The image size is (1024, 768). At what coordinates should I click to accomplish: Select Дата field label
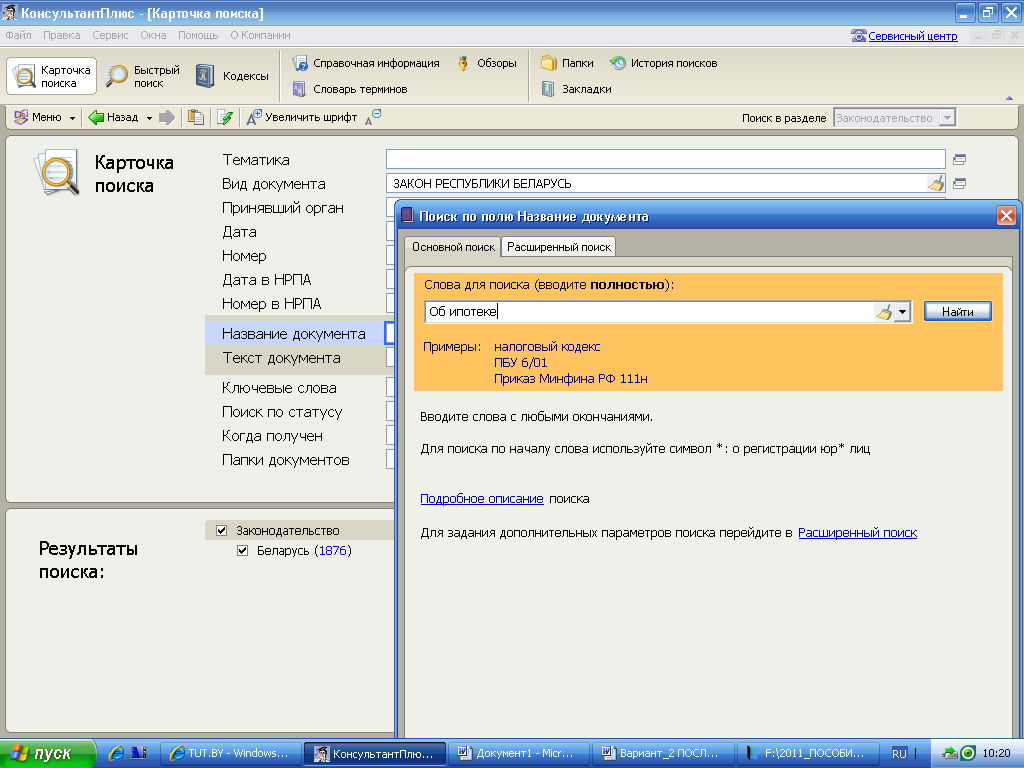pyautogui.click(x=239, y=232)
